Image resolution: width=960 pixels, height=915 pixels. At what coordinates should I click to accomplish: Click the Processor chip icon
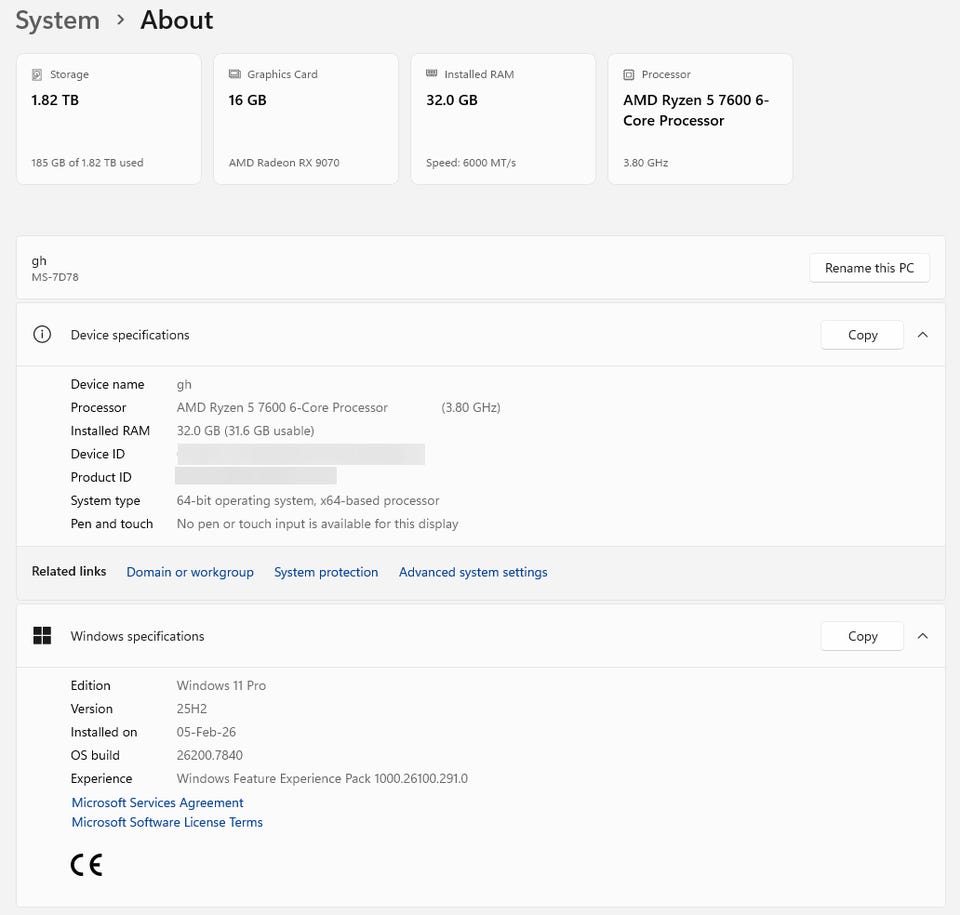coord(629,75)
